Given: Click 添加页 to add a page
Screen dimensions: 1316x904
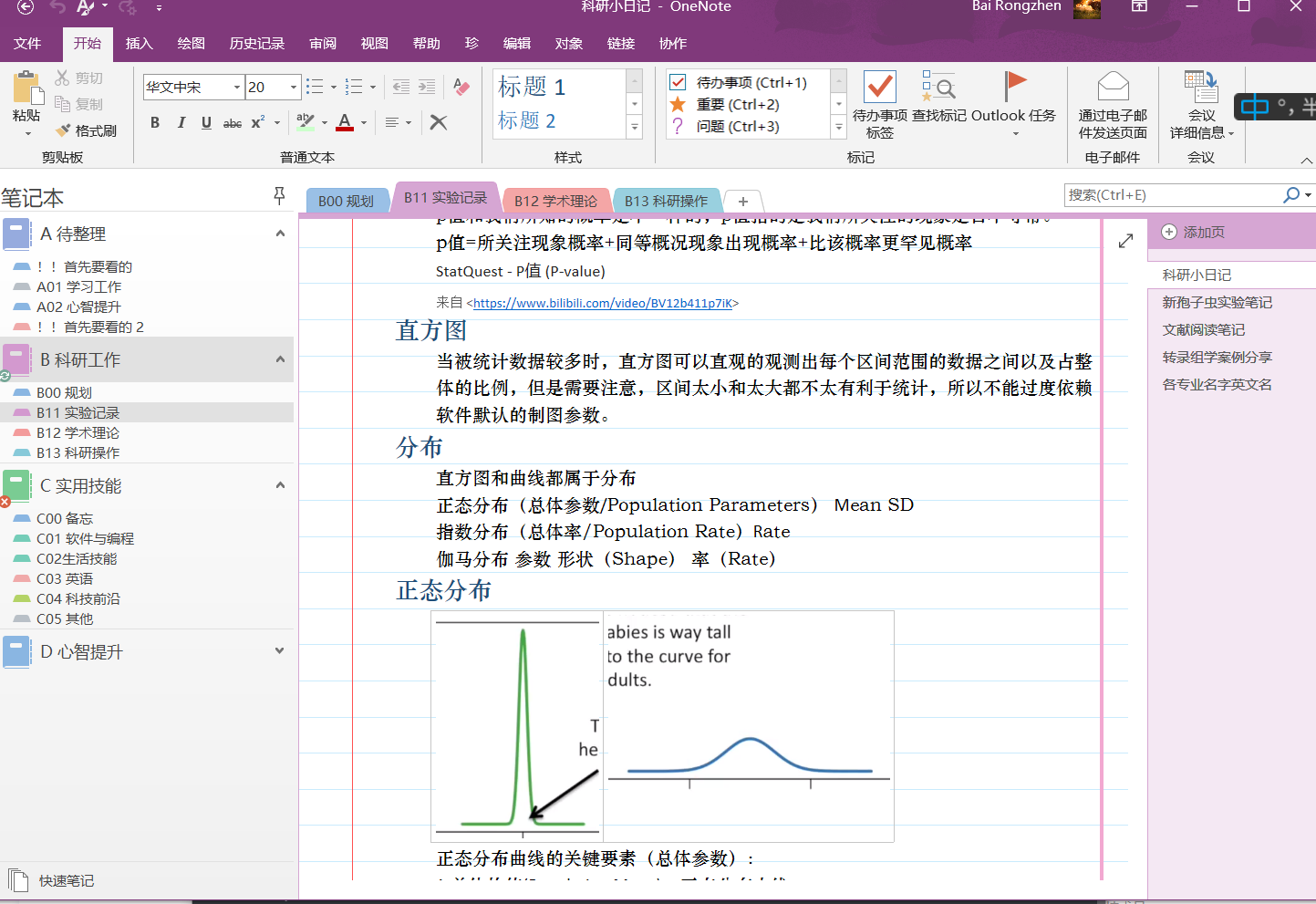Looking at the screenshot, I should [1194, 233].
